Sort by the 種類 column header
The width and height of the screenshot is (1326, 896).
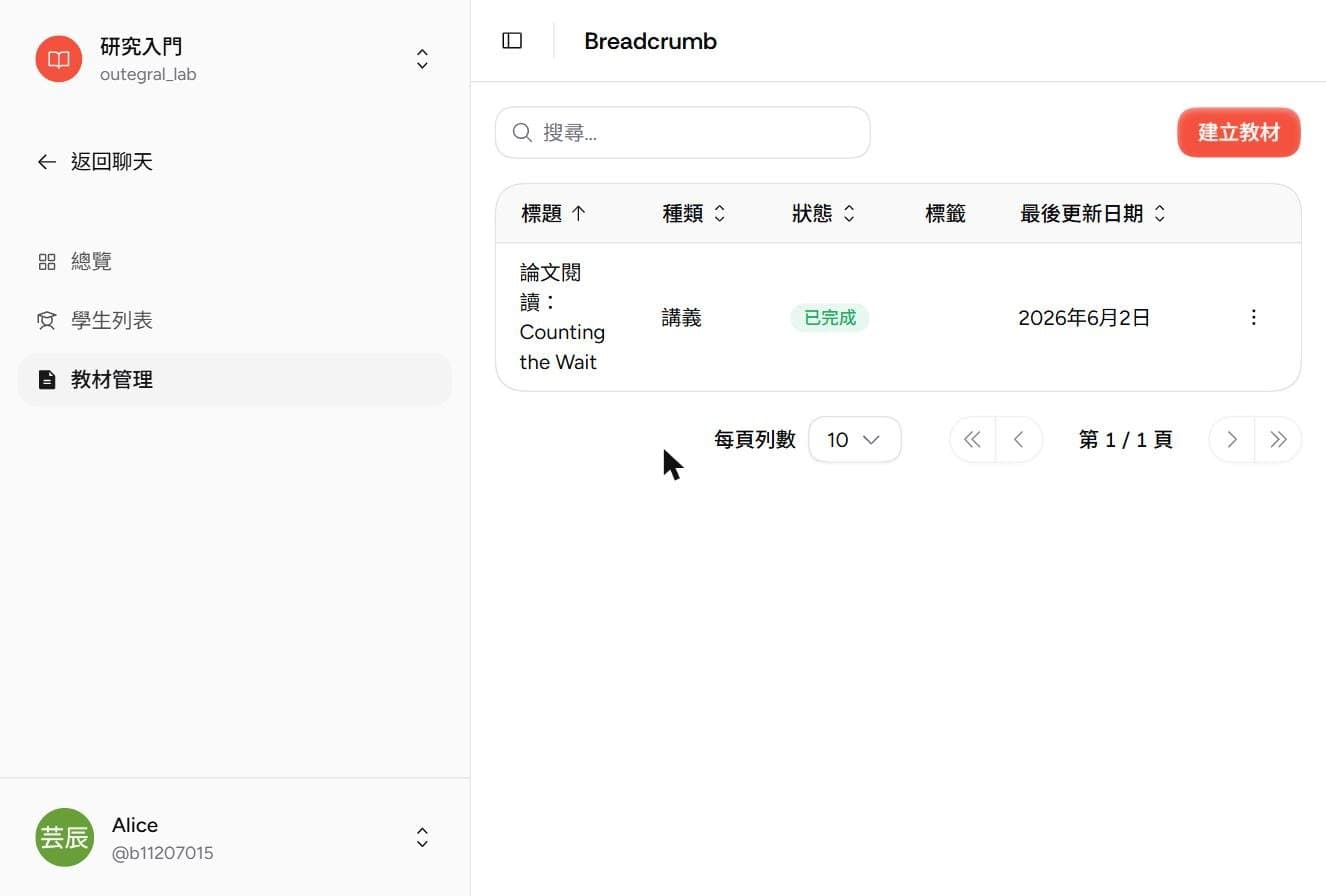point(694,214)
